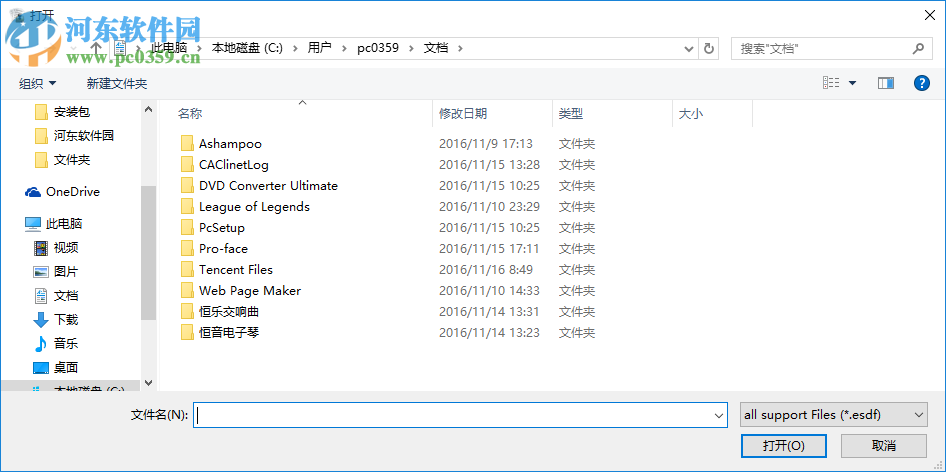Click the Web Page Maker folder icon

pyautogui.click(x=187, y=290)
